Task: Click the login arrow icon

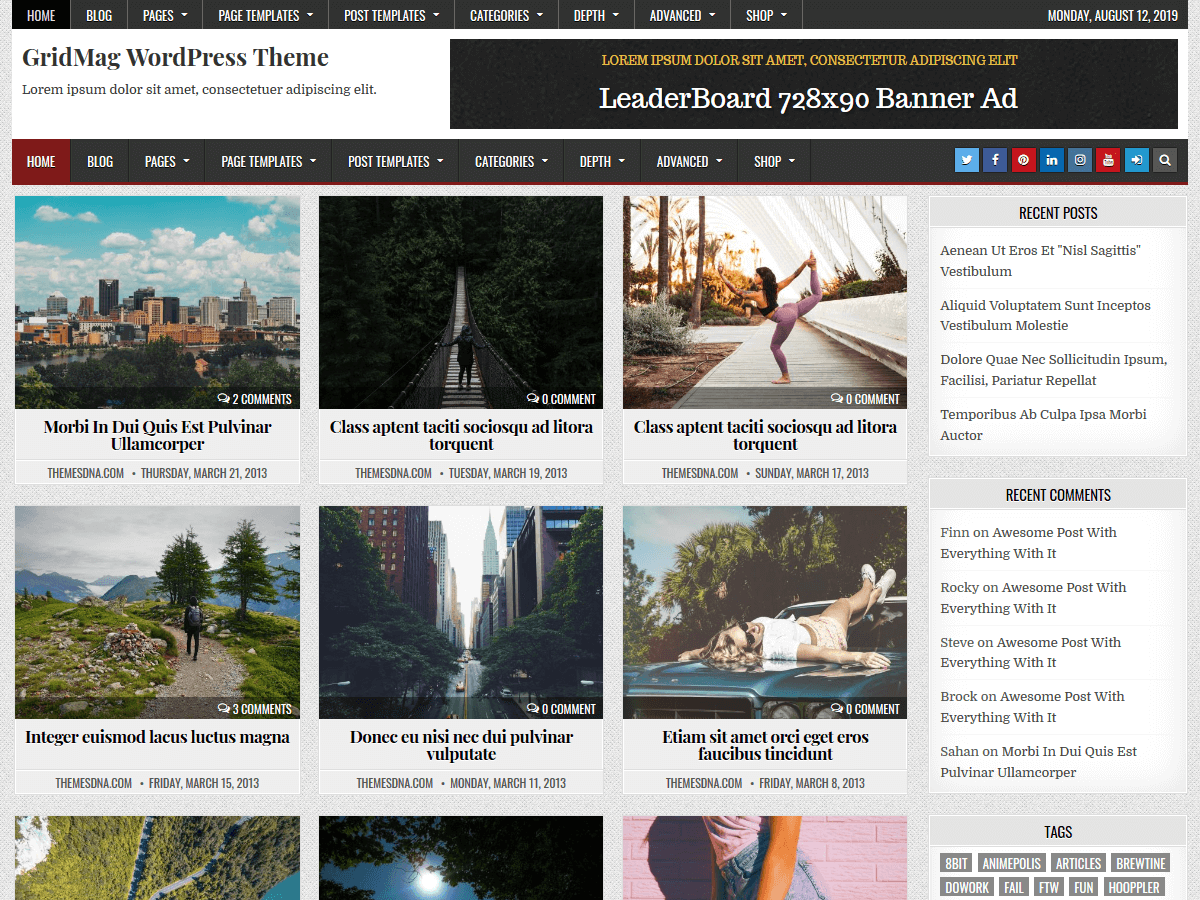Action: click(x=1136, y=159)
